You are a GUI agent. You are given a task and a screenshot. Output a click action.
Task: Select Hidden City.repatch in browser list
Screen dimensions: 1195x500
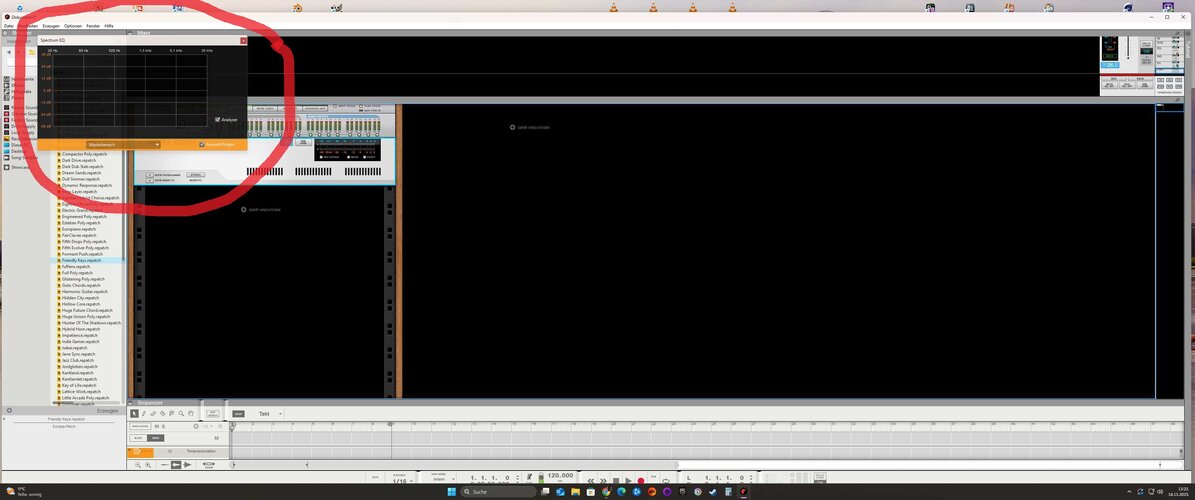[x=78, y=298]
